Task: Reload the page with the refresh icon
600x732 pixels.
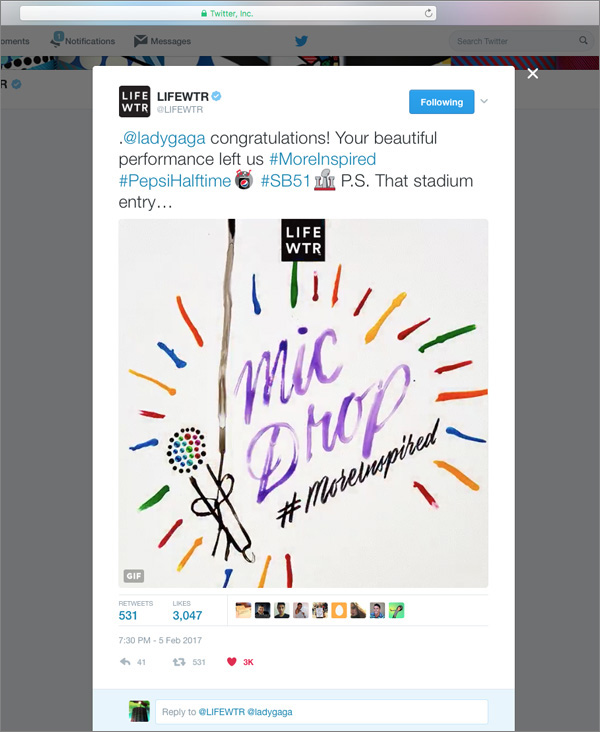Action: coord(428,13)
